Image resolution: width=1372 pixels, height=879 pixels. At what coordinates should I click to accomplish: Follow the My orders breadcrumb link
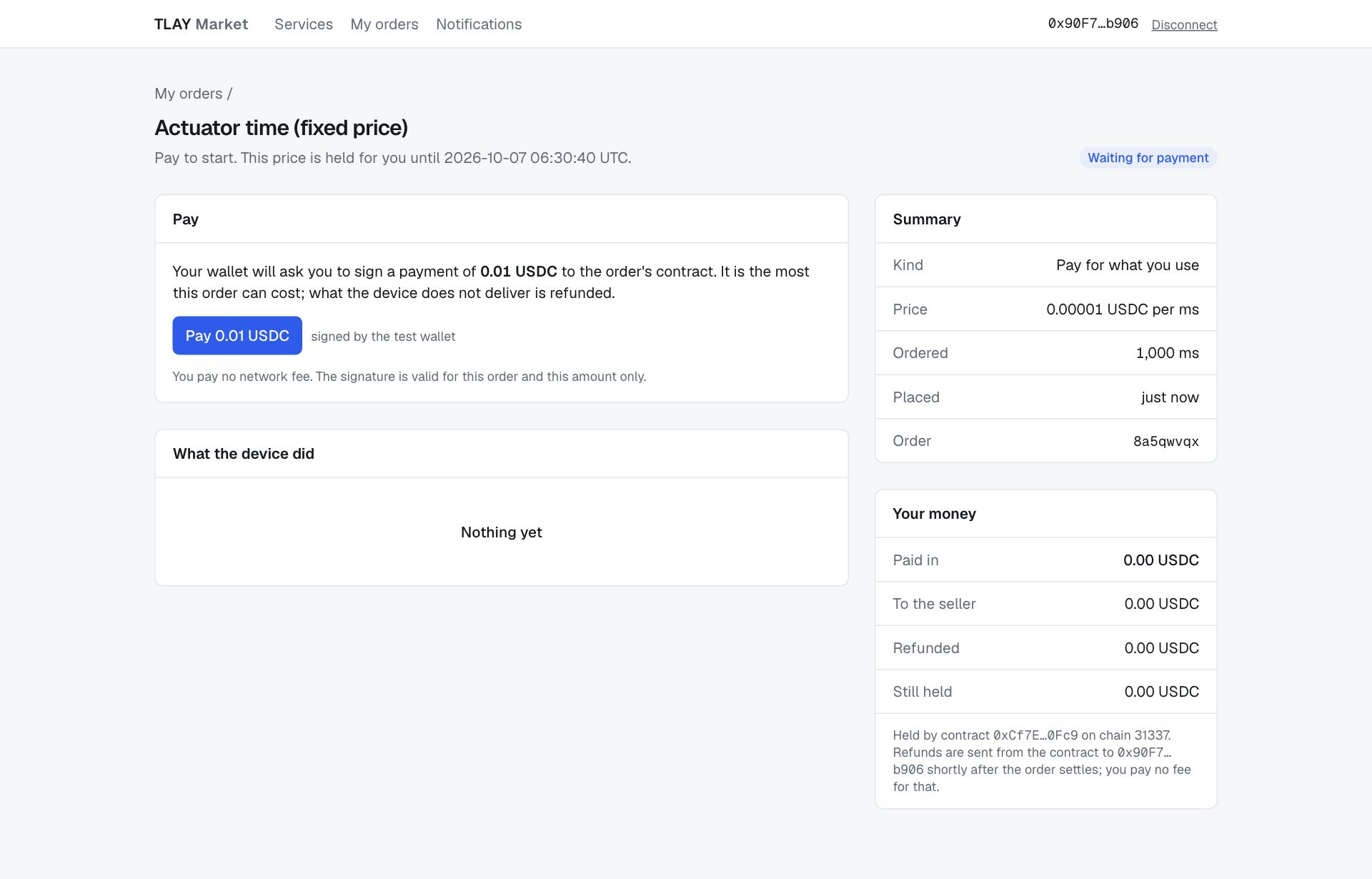click(189, 94)
